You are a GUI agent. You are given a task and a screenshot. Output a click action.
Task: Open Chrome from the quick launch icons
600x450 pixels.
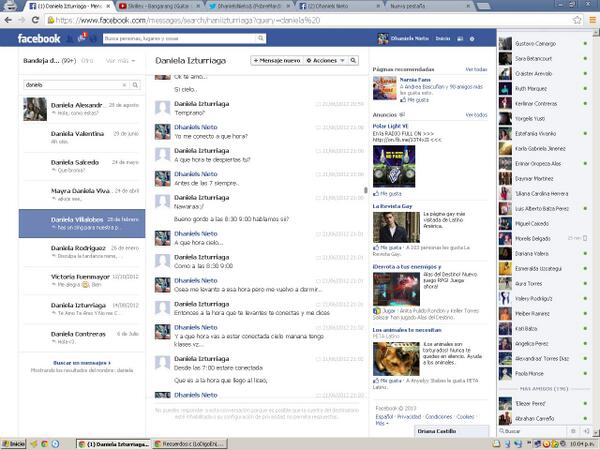(44, 444)
